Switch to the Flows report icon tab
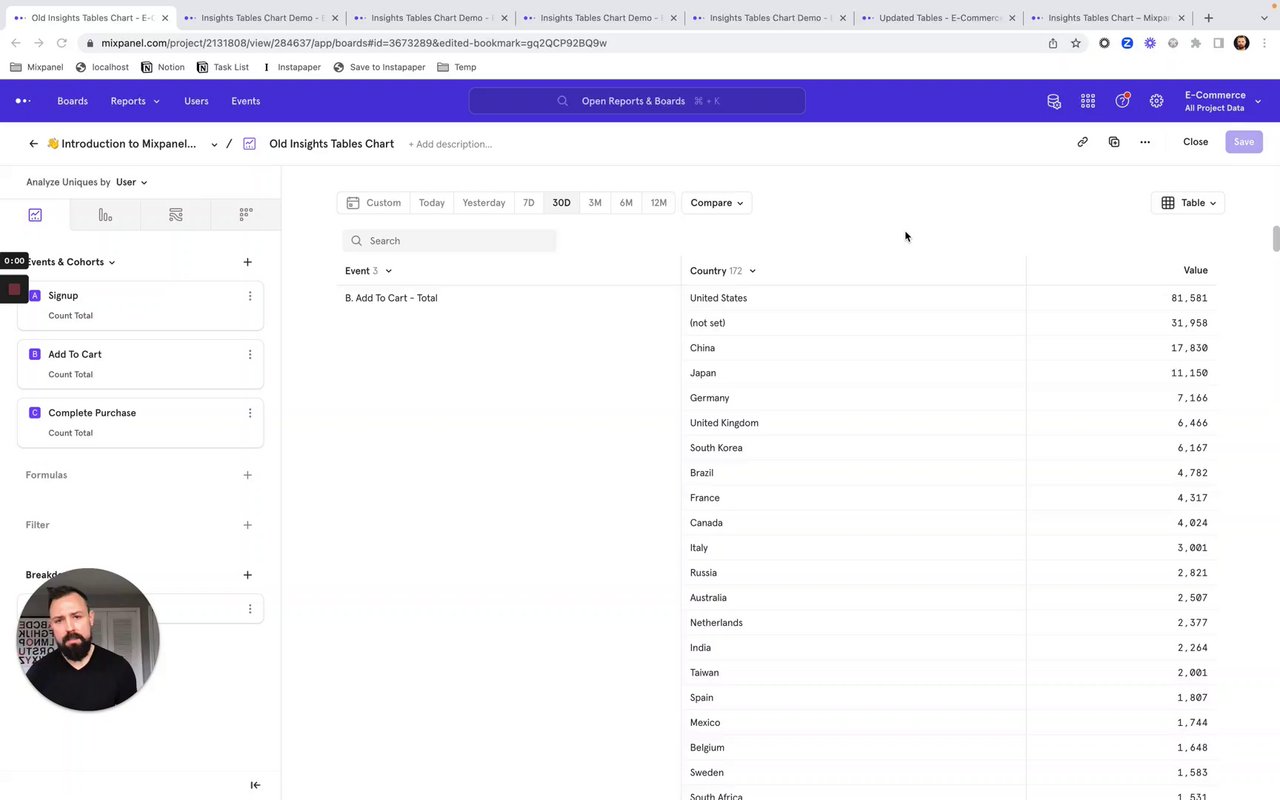This screenshot has height=800, width=1280. coord(176,215)
